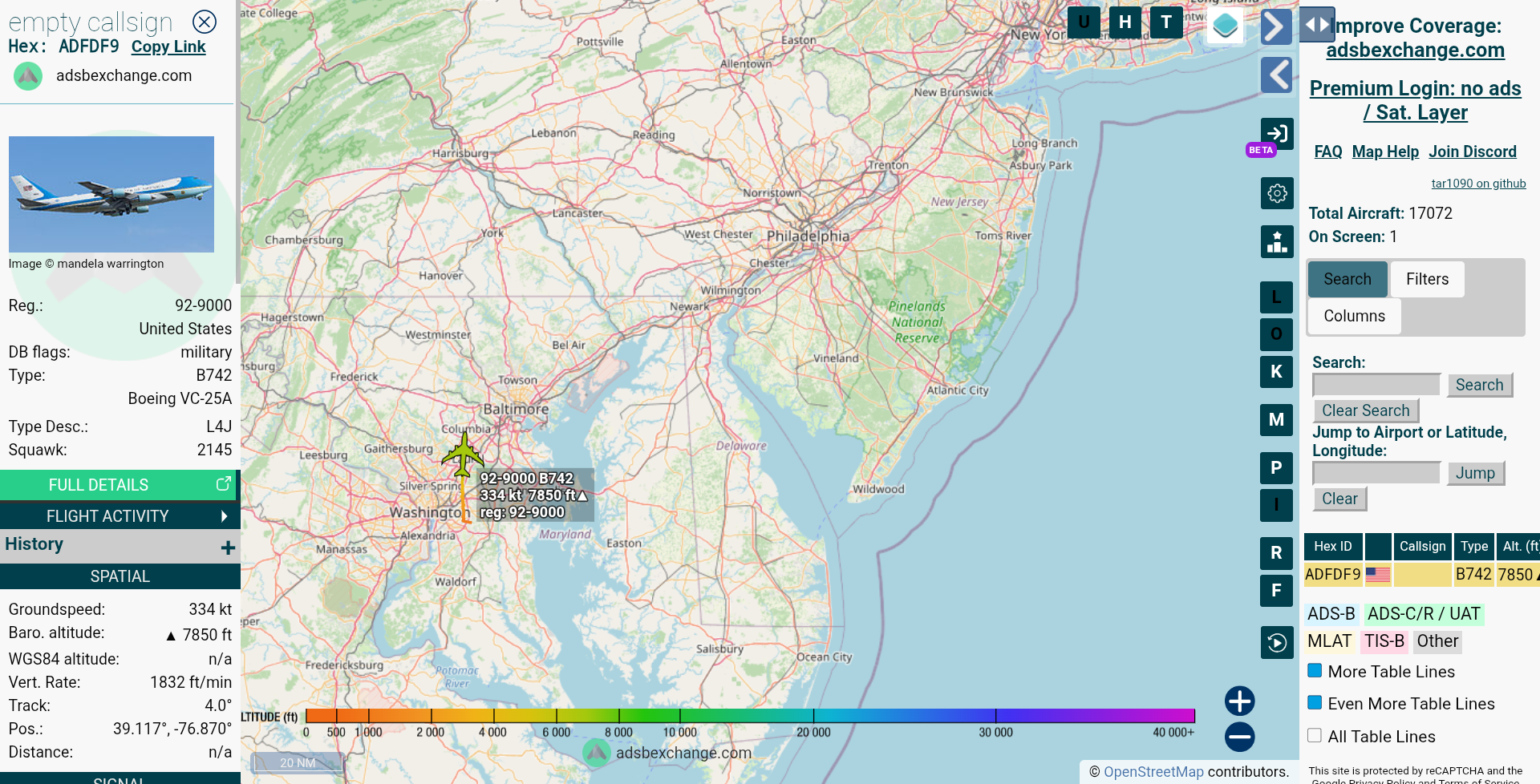Click Clear Search button
The width and height of the screenshot is (1540, 784).
pyautogui.click(x=1366, y=410)
